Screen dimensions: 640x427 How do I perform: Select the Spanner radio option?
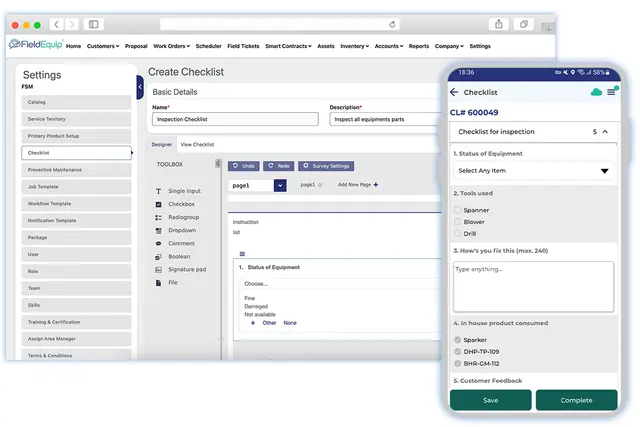pos(458,210)
